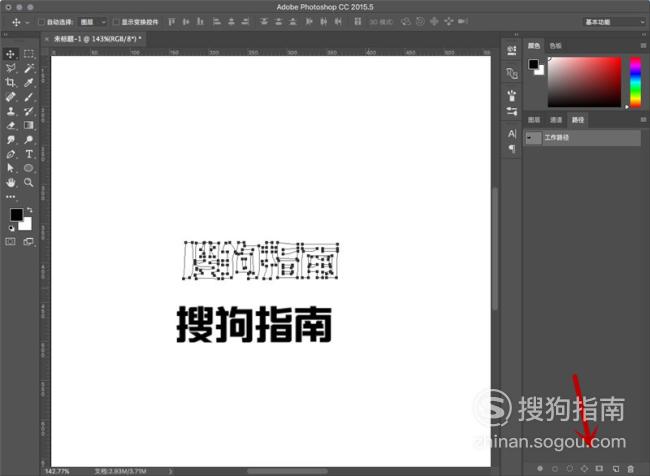Click Auto-Align Layers icon
Image resolution: width=650 pixels, height=476 pixels.
coord(358,22)
